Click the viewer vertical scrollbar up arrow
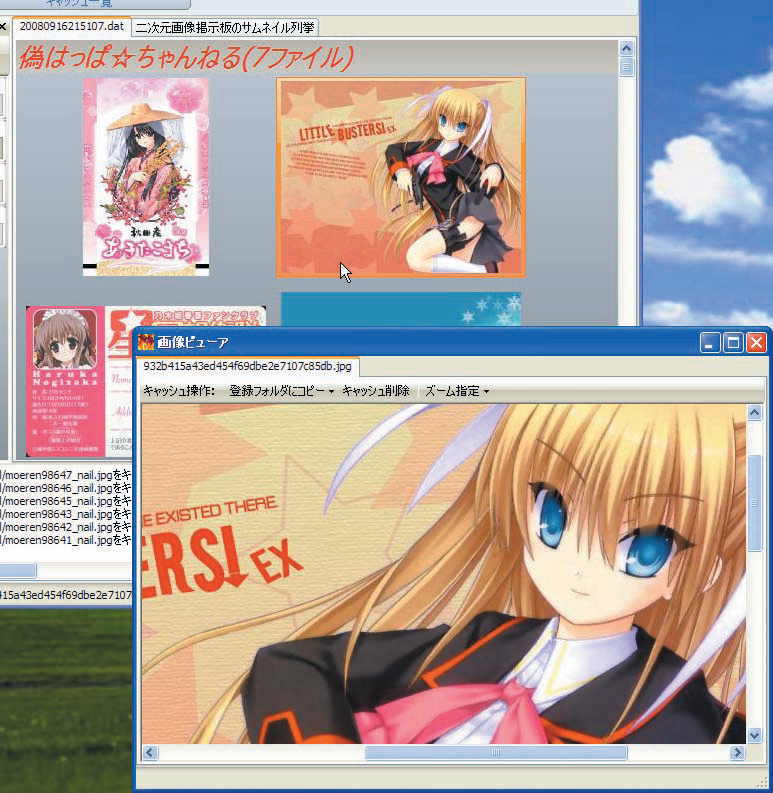The image size is (773, 793). [x=754, y=413]
